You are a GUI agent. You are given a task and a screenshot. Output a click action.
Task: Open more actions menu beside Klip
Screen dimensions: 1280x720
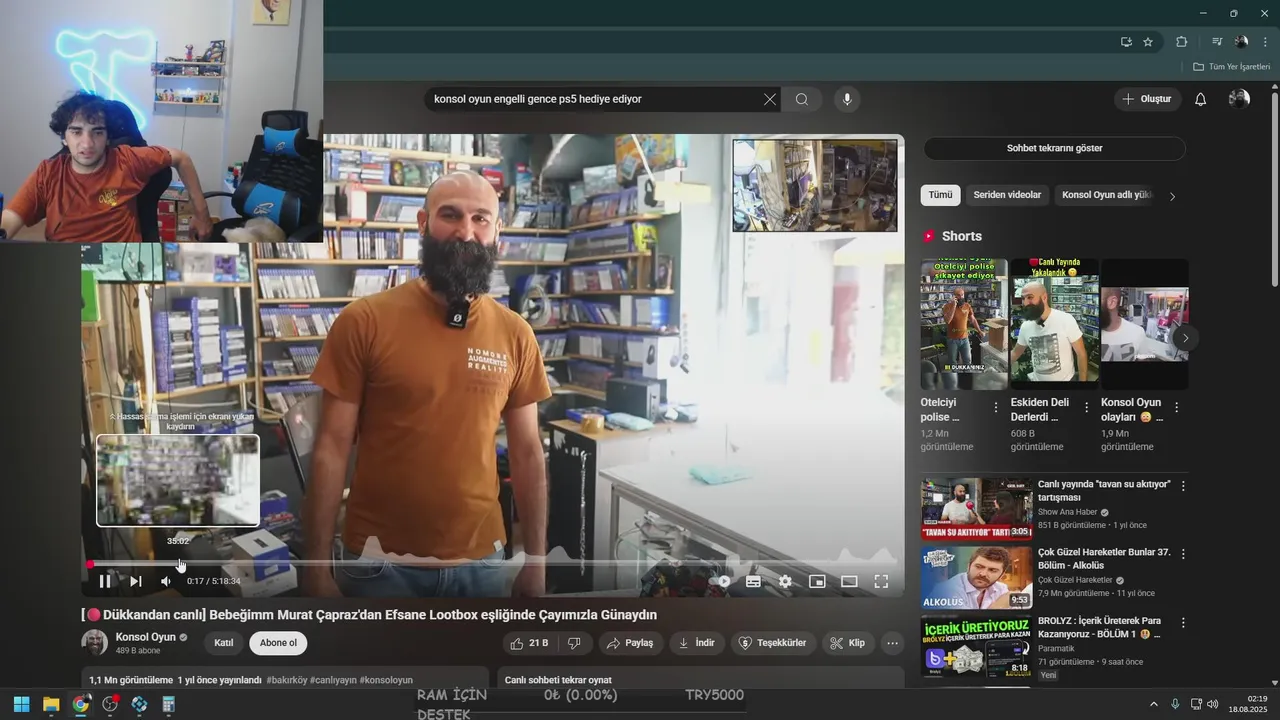point(893,643)
